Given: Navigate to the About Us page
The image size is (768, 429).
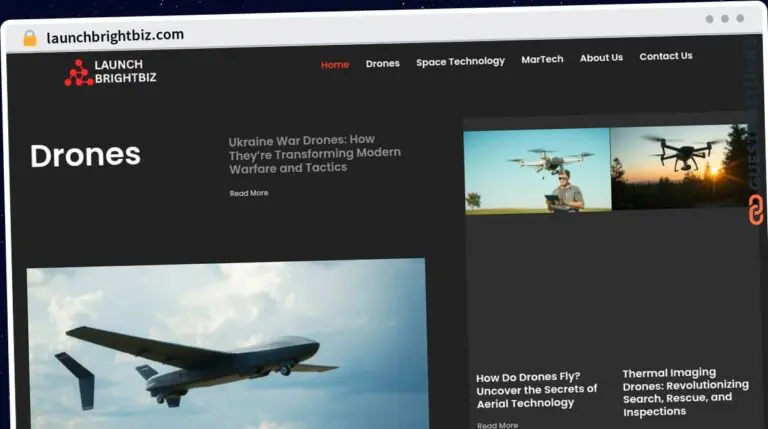Looking at the screenshot, I should click(x=601, y=58).
